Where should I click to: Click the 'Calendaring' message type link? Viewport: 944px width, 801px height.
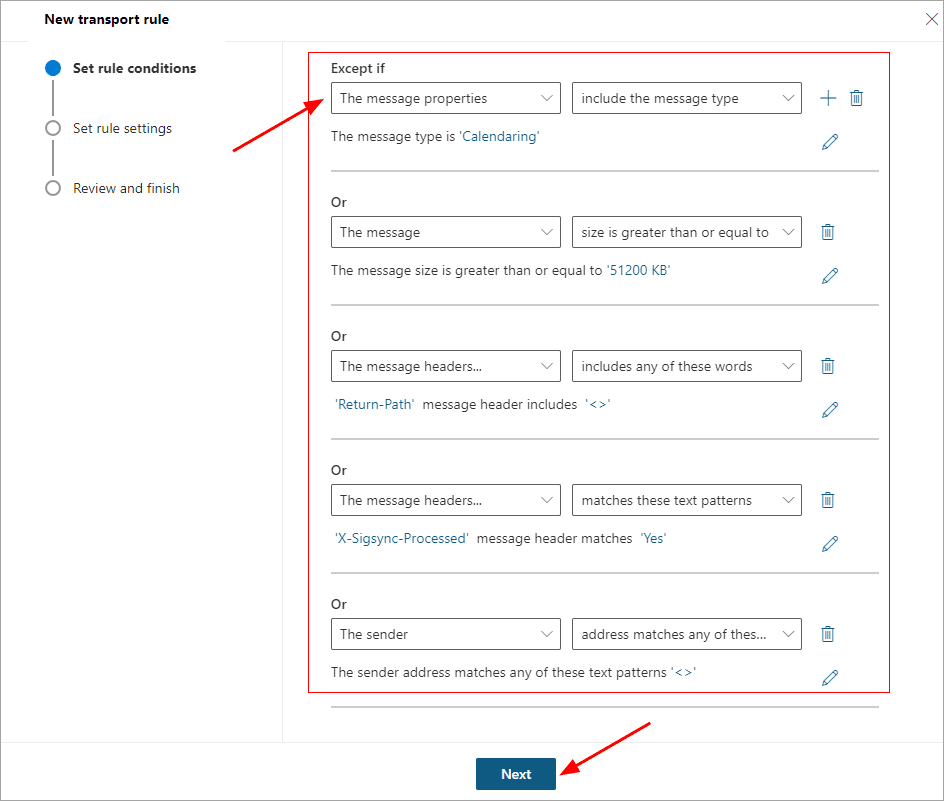point(500,137)
